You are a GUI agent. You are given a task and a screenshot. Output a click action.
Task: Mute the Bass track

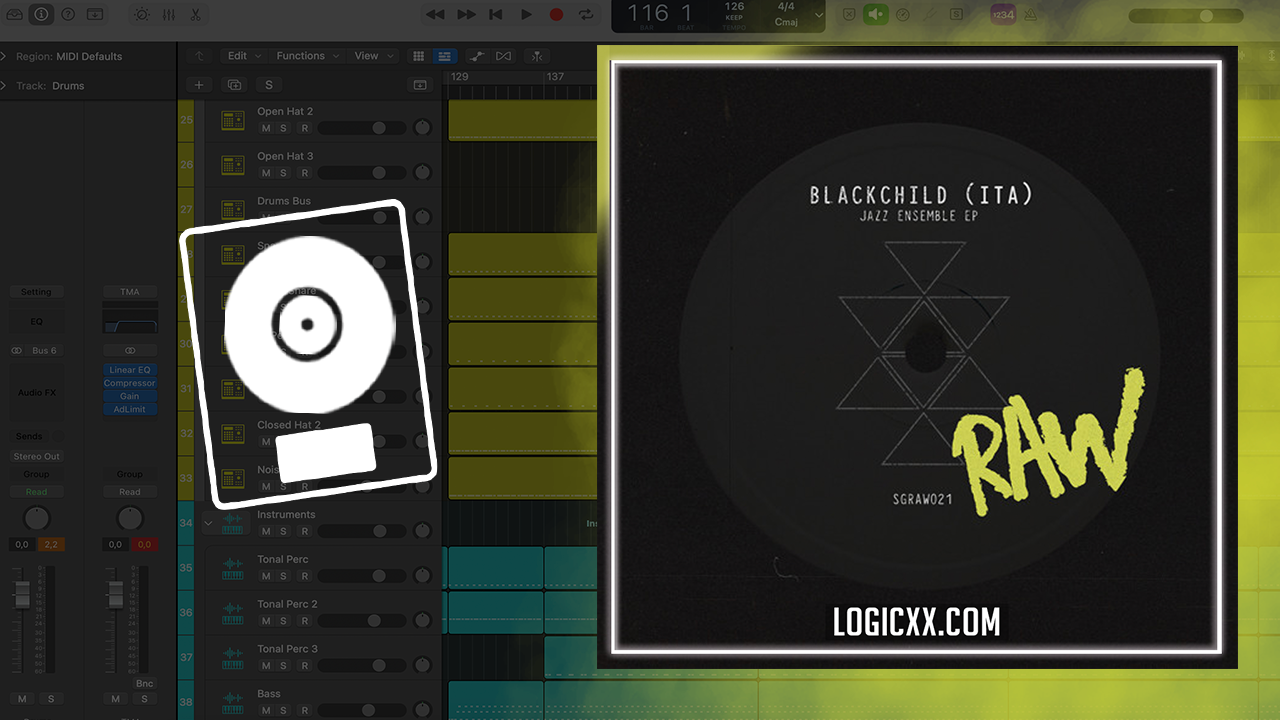click(x=266, y=710)
